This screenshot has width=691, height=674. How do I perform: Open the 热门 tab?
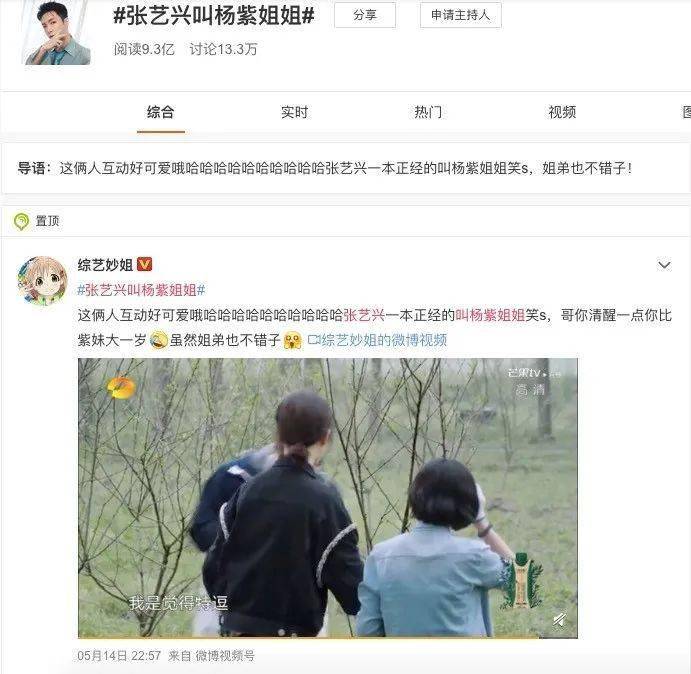pyautogui.click(x=428, y=112)
